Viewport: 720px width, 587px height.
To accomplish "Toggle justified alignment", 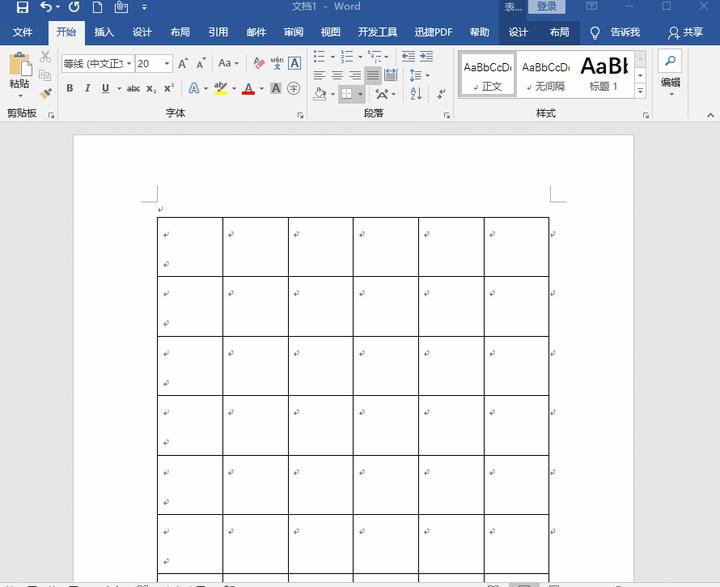I will click(373, 75).
